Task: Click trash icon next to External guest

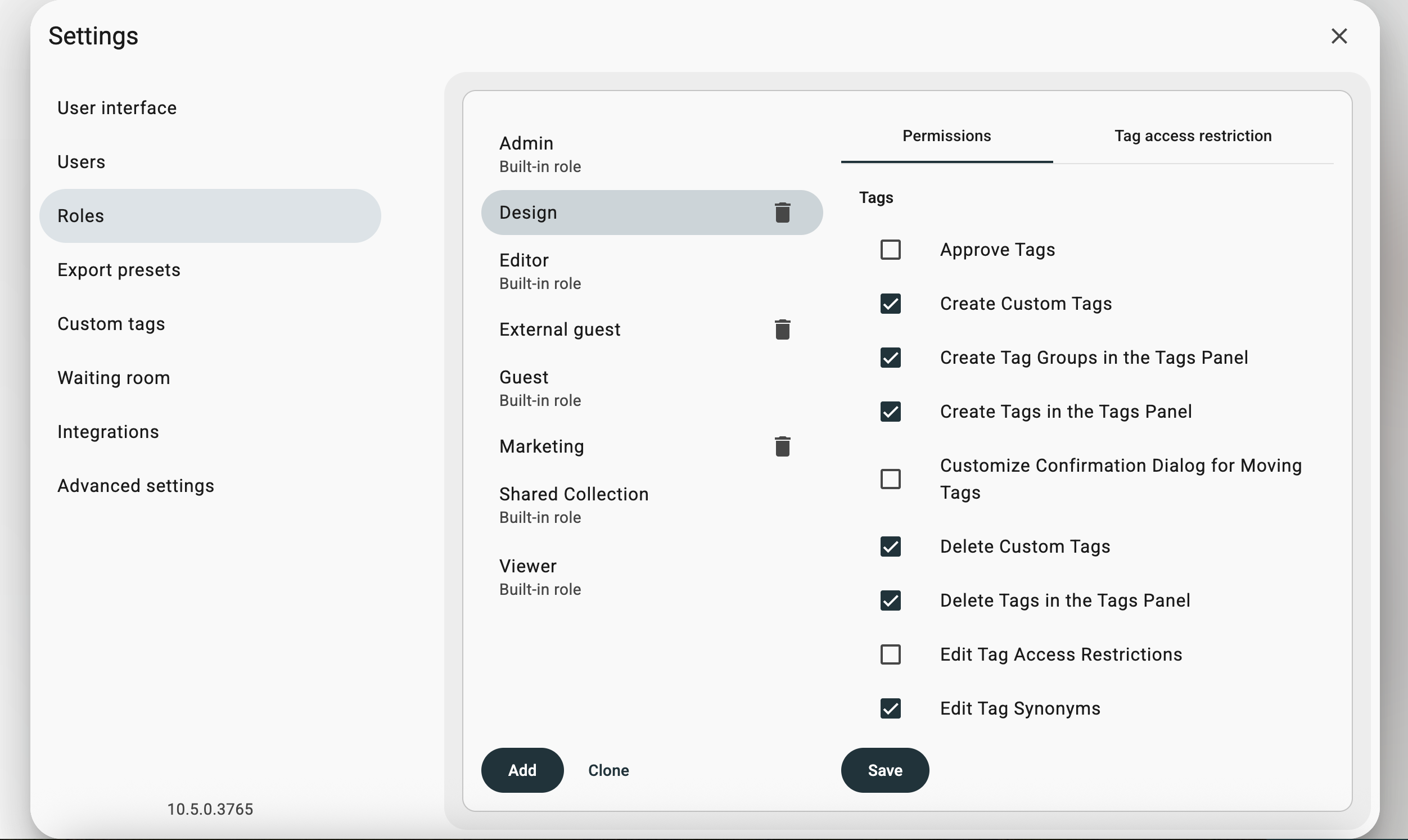Action: [x=782, y=329]
